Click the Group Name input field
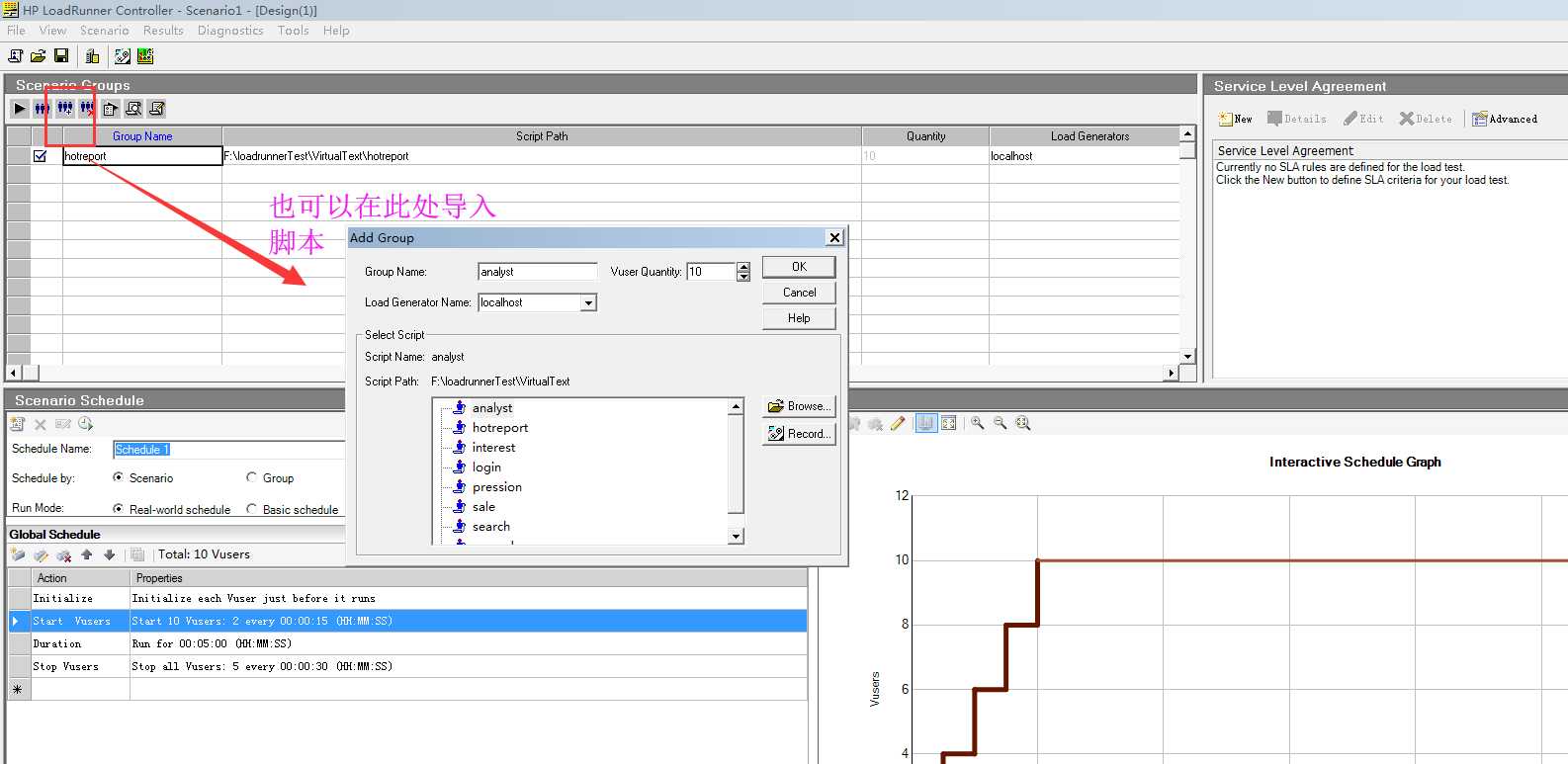This screenshot has height=764, width=1568. 538,272
